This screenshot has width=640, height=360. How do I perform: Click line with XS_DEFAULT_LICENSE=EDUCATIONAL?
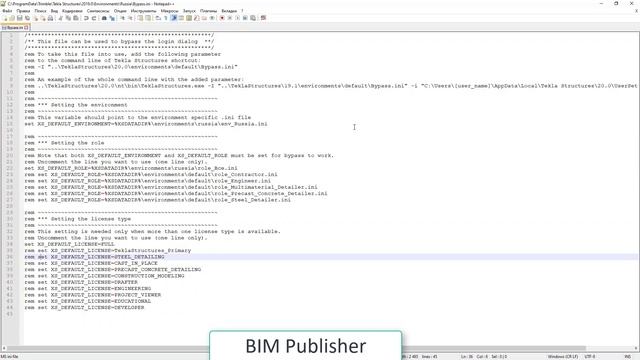click(x=87, y=301)
